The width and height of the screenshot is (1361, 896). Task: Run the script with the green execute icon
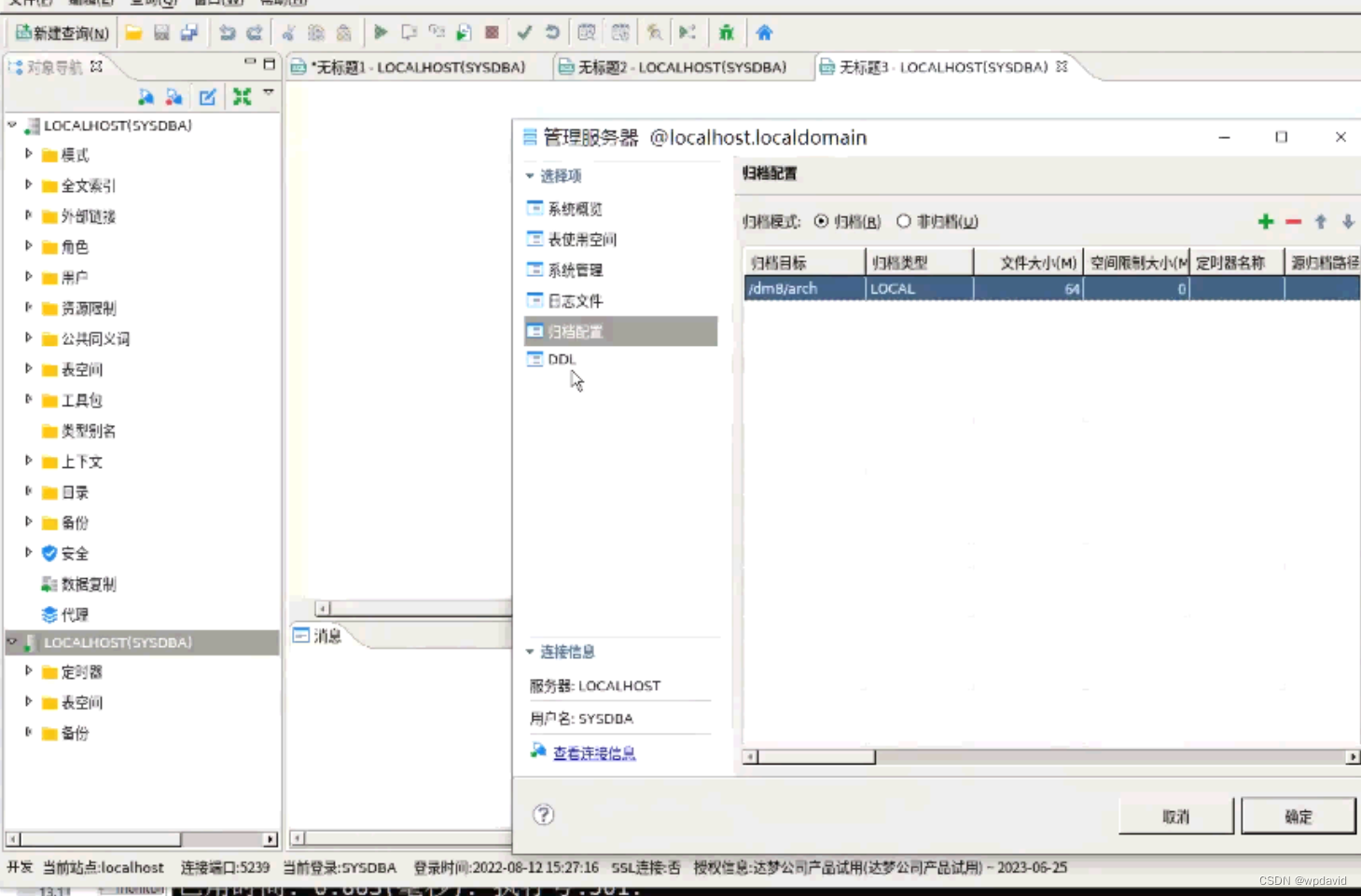[x=379, y=33]
